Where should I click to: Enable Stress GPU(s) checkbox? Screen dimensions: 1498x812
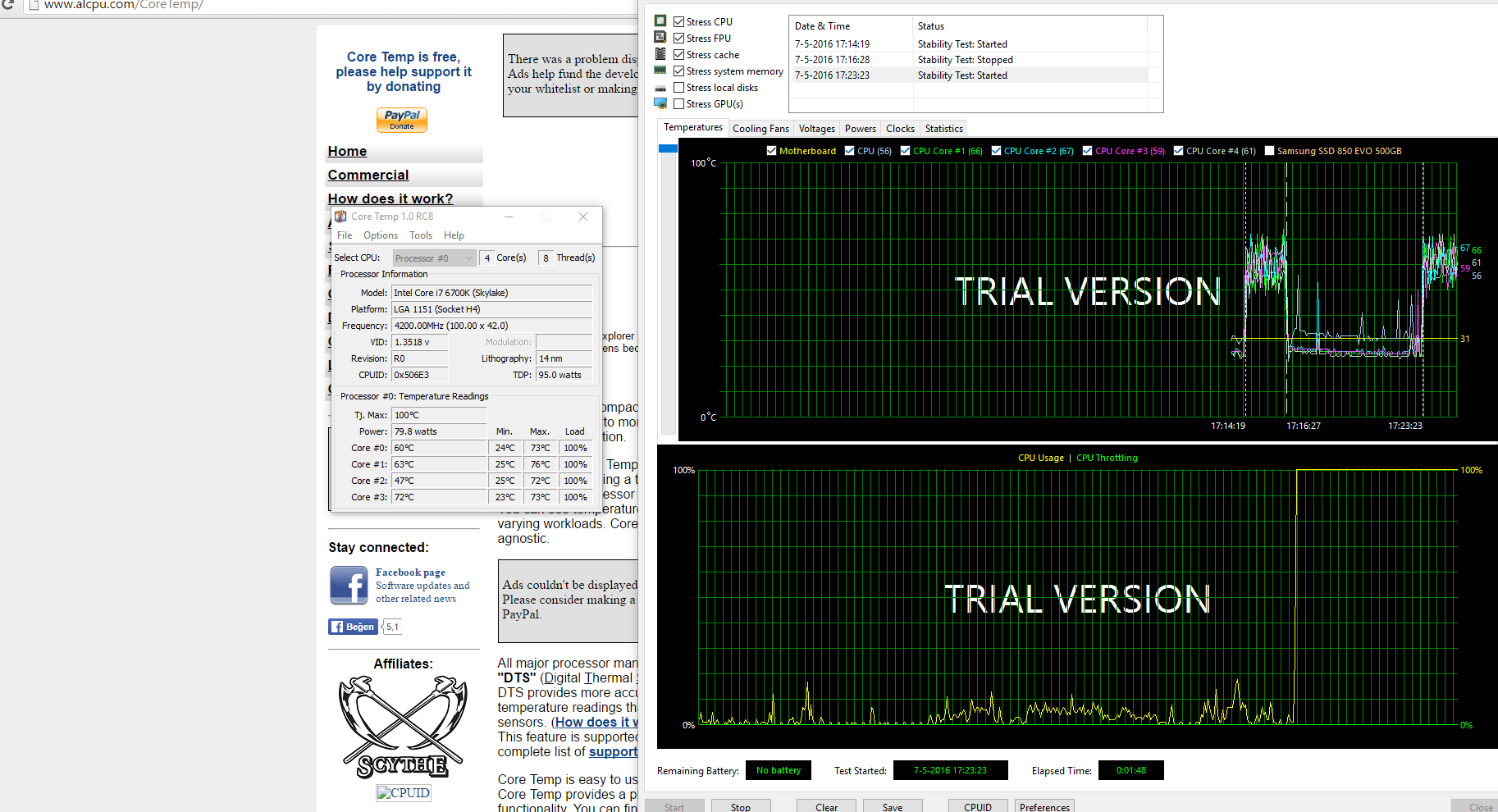click(x=678, y=104)
